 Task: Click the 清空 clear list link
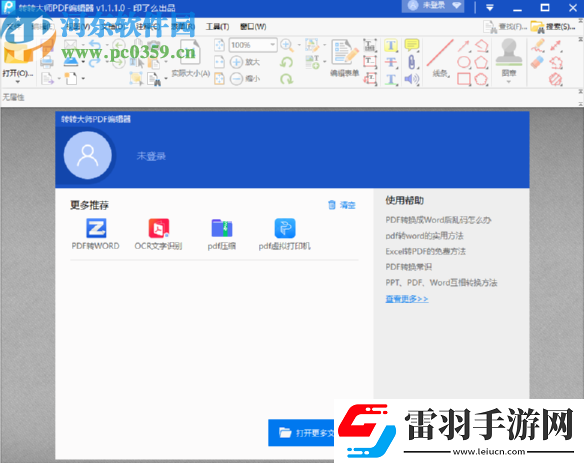[x=342, y=205]
